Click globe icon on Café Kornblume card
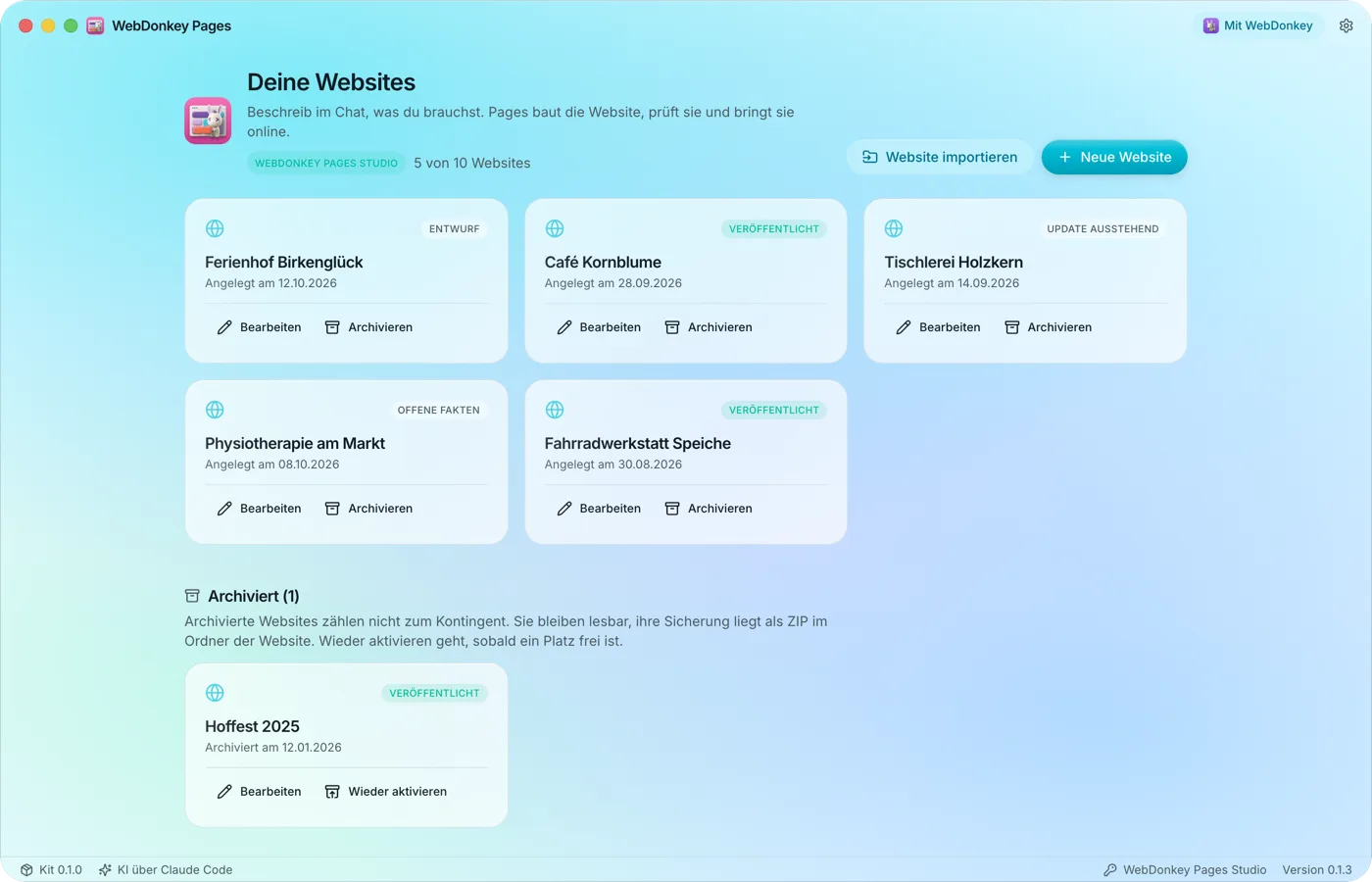This screenshot has width=1372, height=882. click(555, 228)
